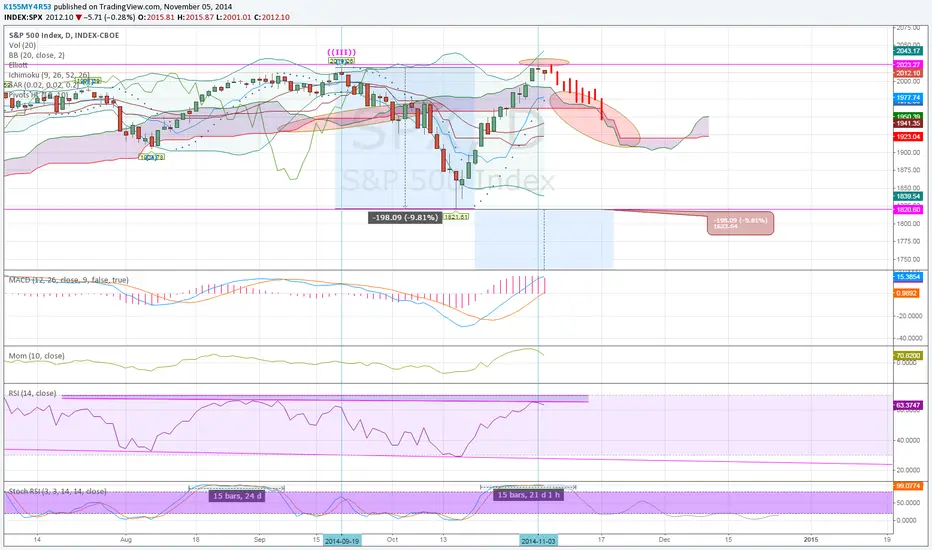Click the 2015 label on time axis
Image resolution: width=932 pixels, height=550 pixels.
[x=811, y=540]
